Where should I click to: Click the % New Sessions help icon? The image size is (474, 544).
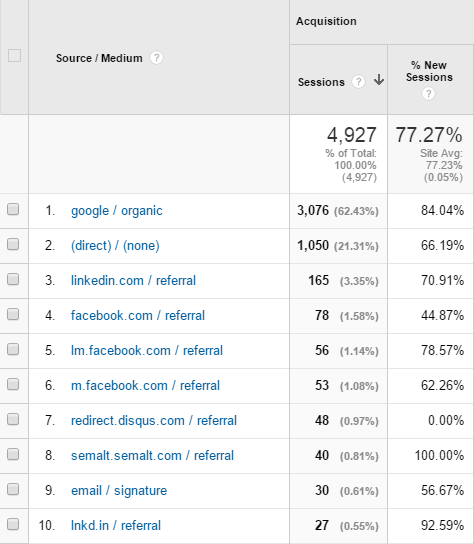[428, 93]
